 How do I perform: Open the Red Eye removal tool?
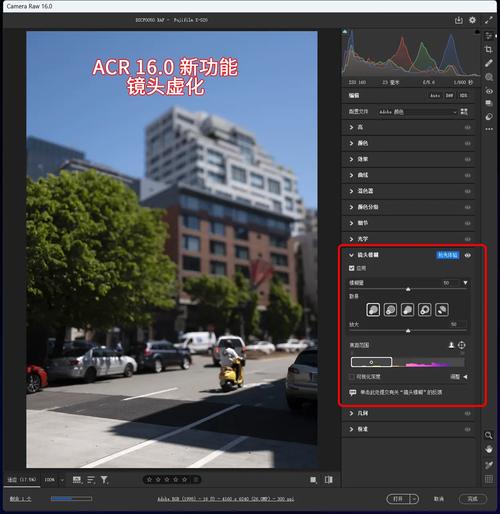(489, 91)
